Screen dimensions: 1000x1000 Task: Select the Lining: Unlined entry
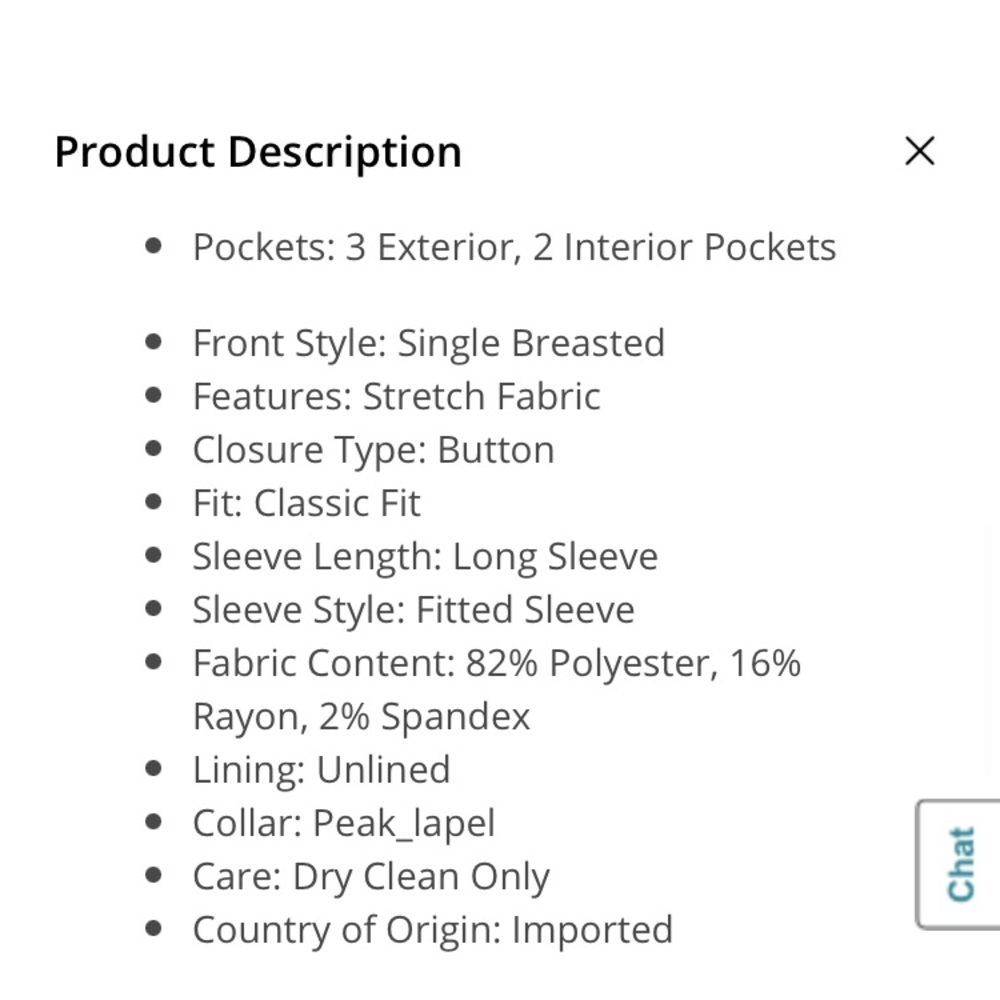(x=321, y=770)
